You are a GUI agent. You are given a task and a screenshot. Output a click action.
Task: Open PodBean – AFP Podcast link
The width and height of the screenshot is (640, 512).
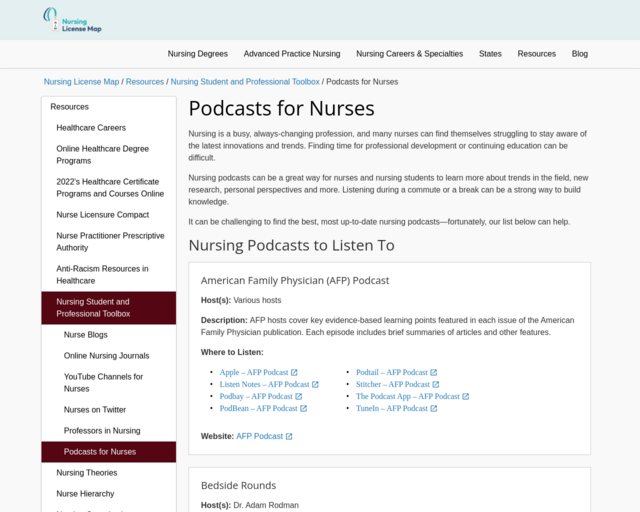coord(258,408)
